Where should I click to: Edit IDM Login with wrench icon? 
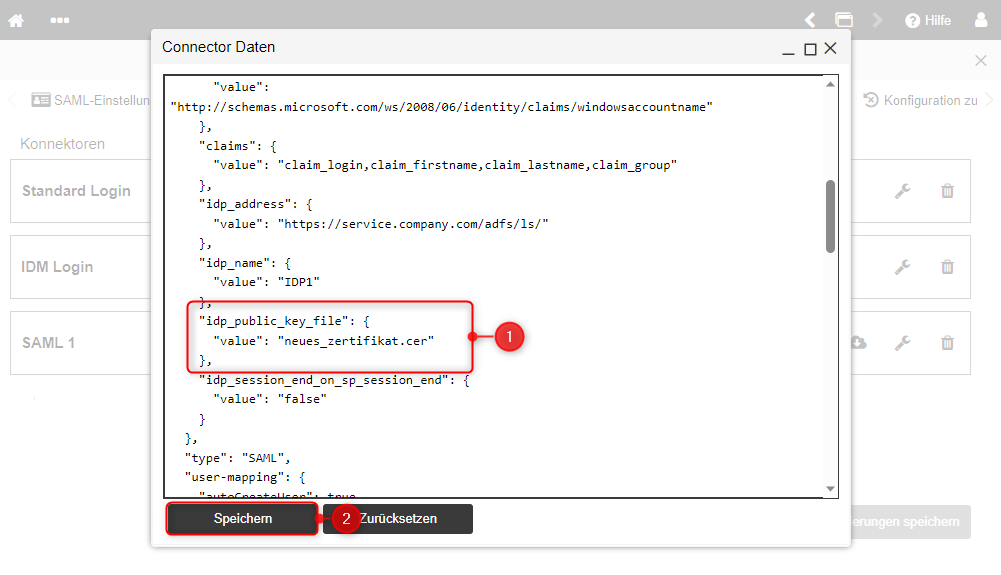pos(902,267)
